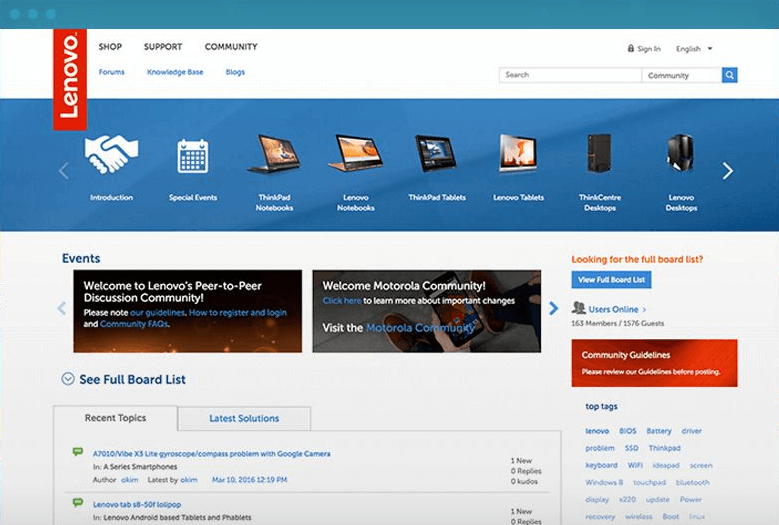Select the touchpad top tag
Viewport: 779px width, 525px height.
coord(649,482)
